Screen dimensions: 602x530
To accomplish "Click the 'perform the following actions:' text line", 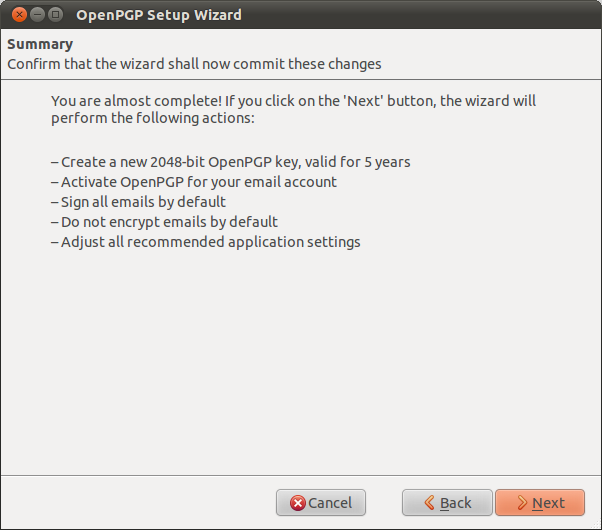I will 153,119.
